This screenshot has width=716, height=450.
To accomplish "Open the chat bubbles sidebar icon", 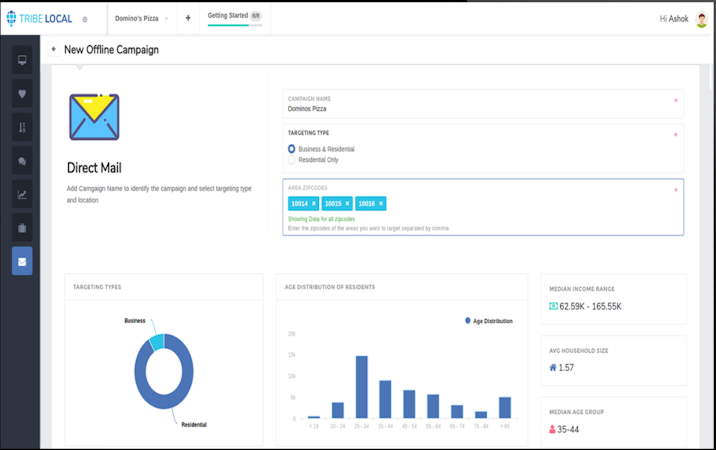I will point(22,161).
